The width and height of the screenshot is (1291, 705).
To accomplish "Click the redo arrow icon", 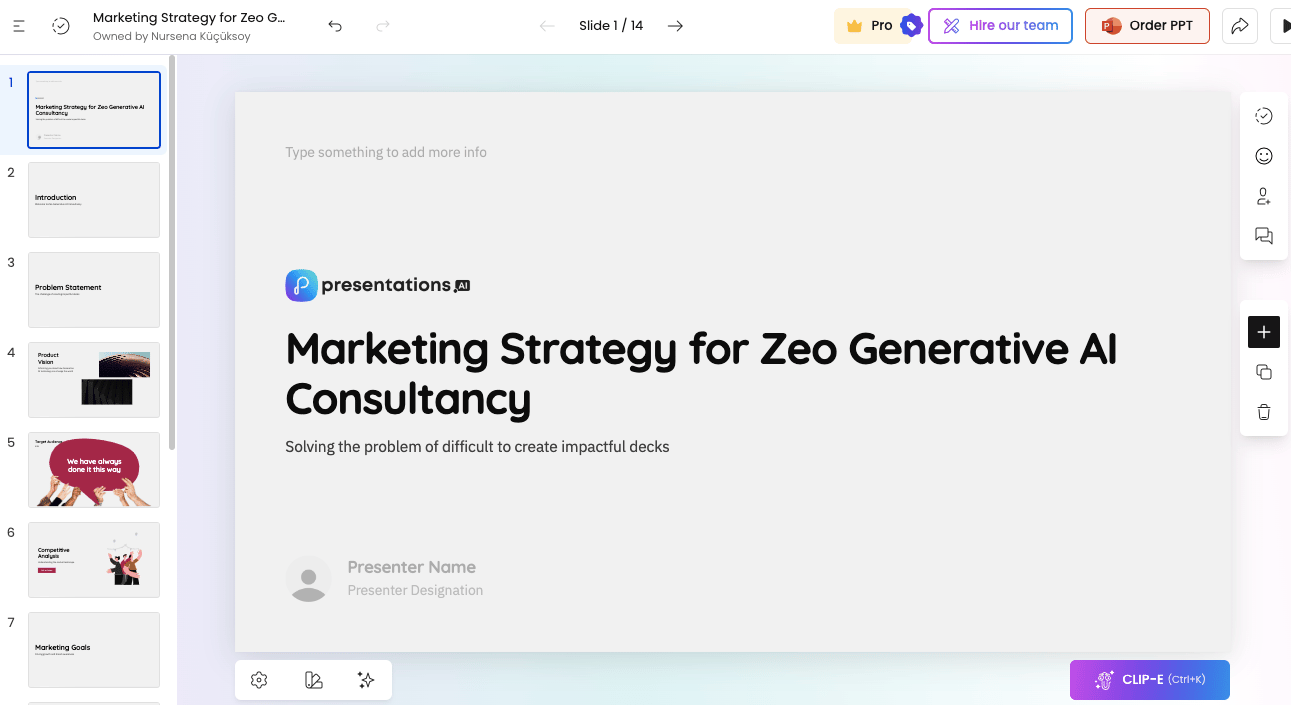I will coord(383,26).
